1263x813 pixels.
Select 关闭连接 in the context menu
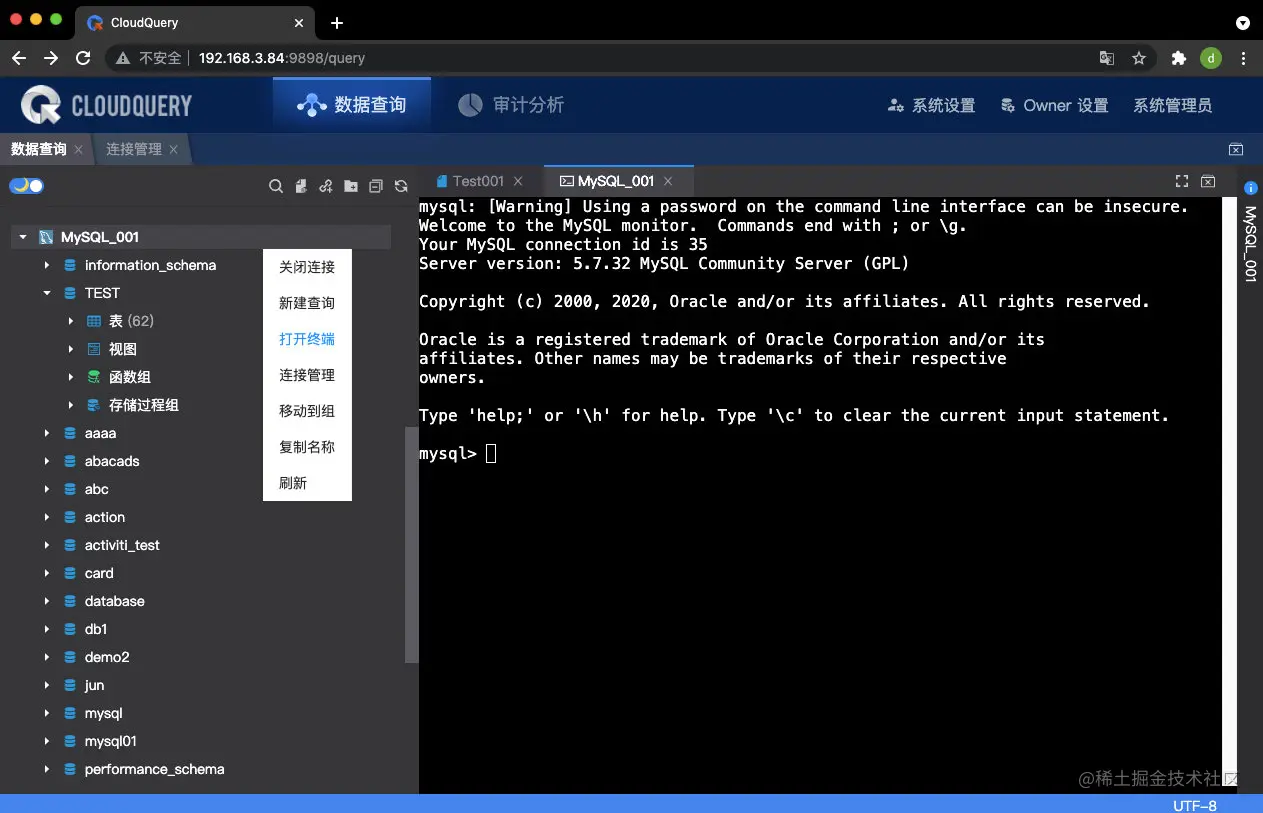point(307,267)
